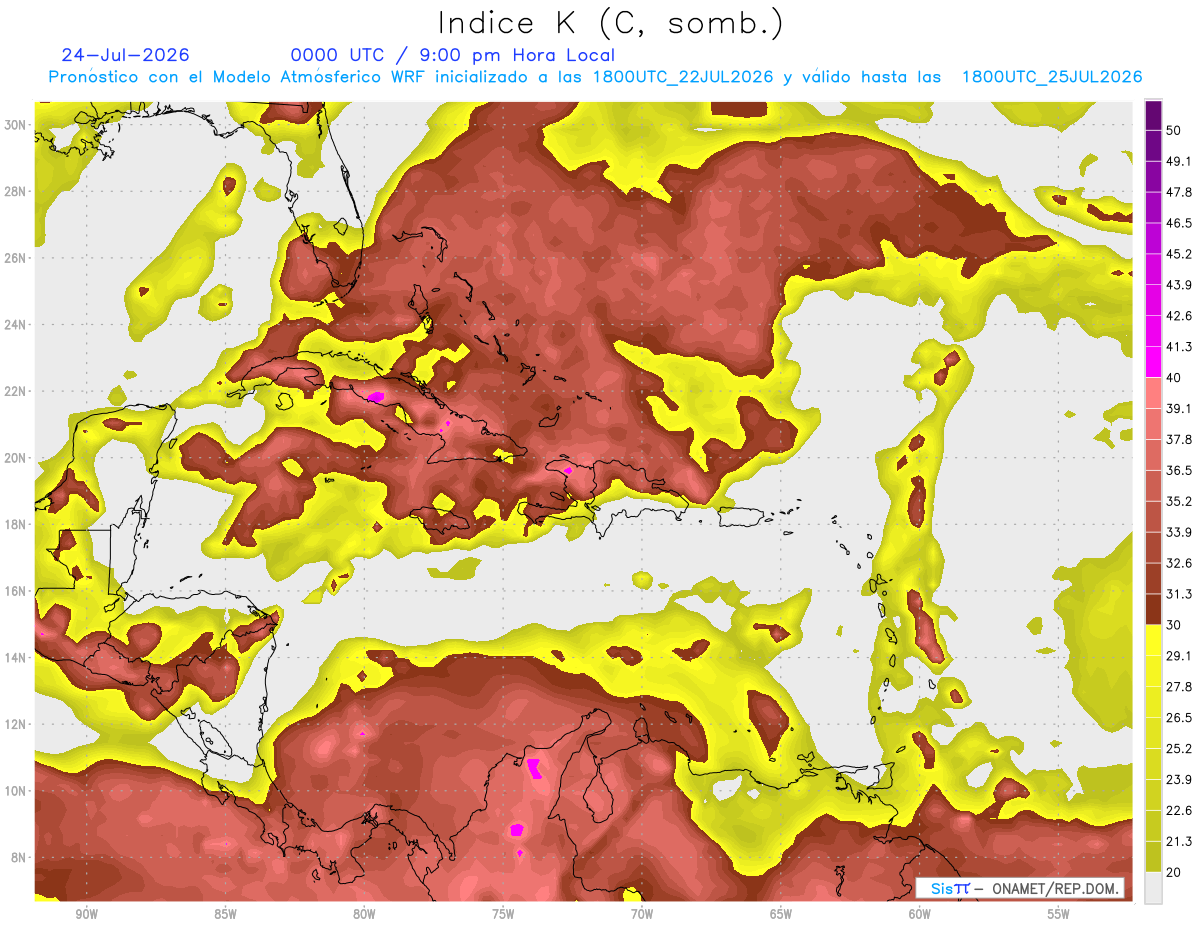1200x927 pixels.
Task: Click the '18N' latitude axis label
Action: 15,525
